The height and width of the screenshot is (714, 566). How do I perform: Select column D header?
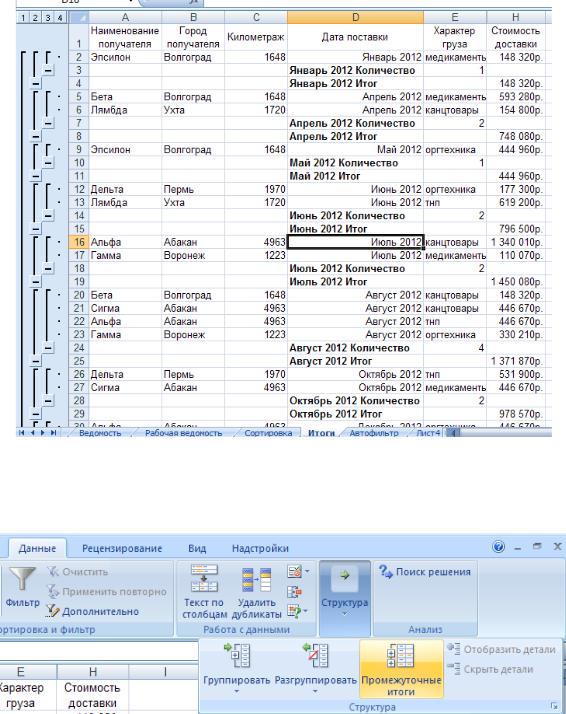click(355, 17)
